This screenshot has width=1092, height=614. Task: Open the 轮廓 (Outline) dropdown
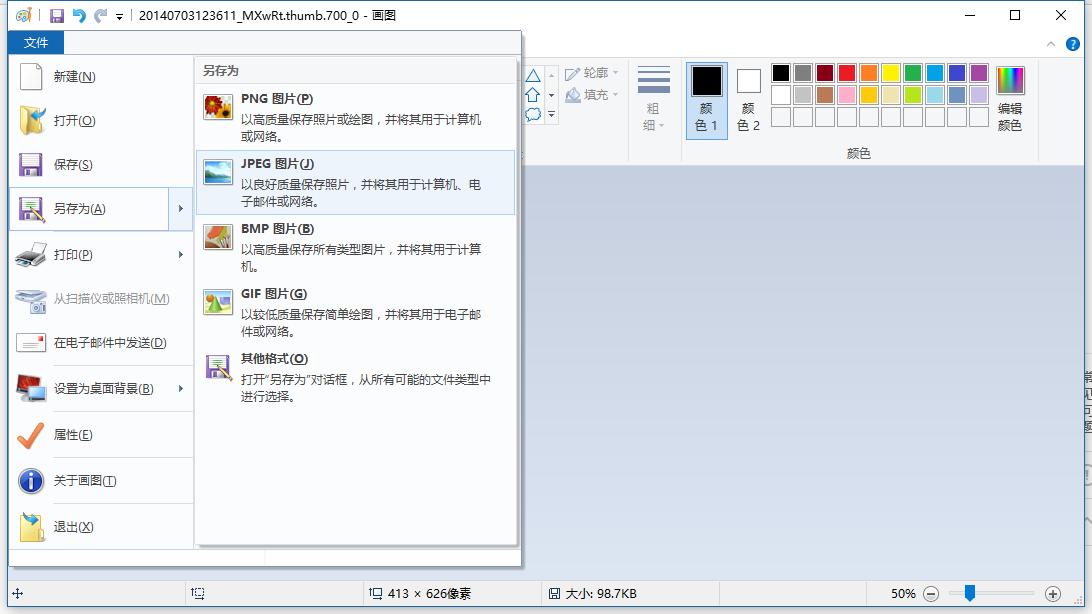pos(592,71)
